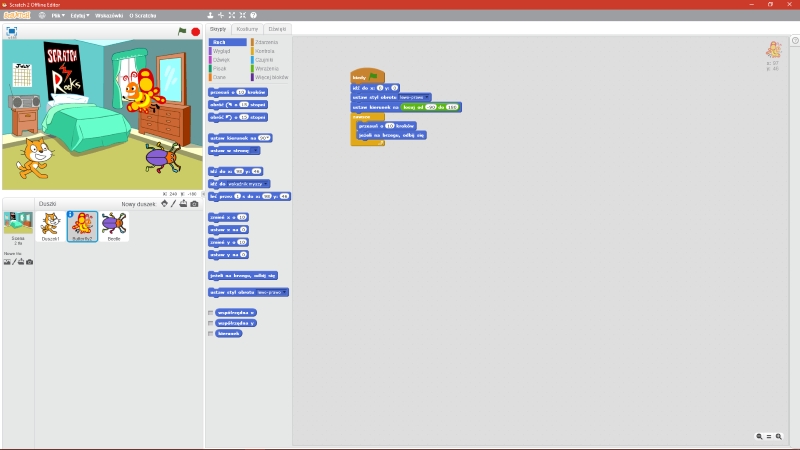
Task: Choose new backdrop from library icon
Action: pyautogui.click(x=7, y=262)
